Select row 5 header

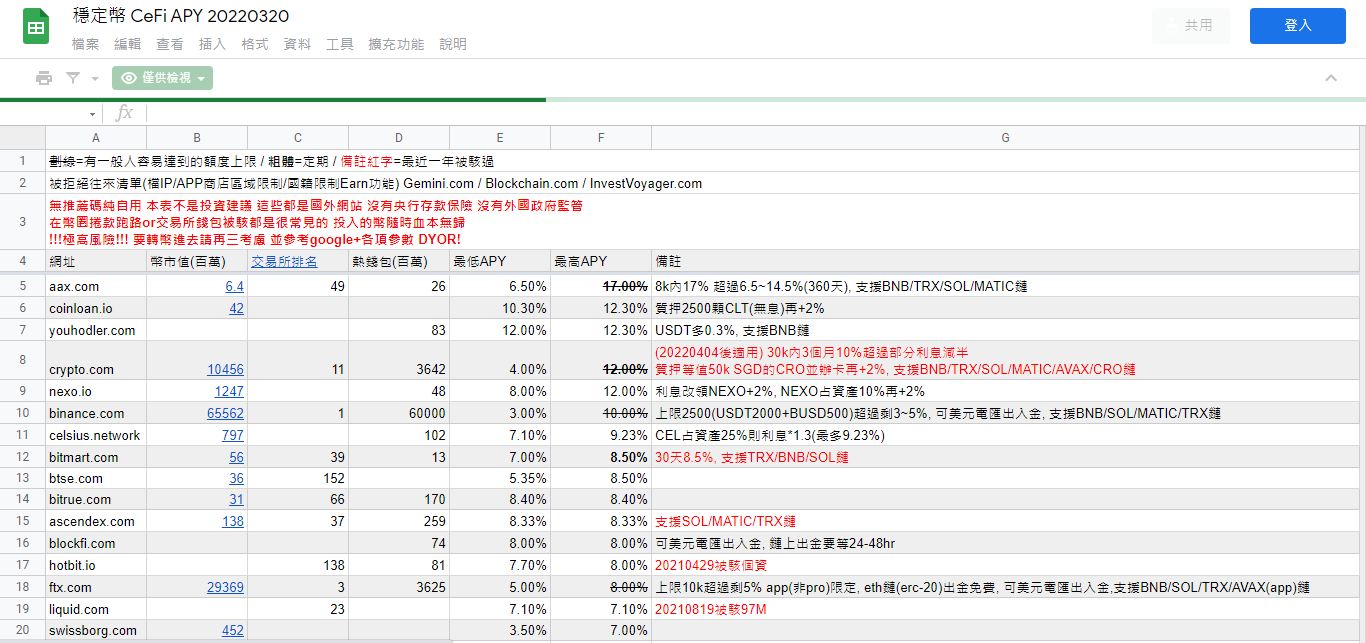[x=22, y=286]
